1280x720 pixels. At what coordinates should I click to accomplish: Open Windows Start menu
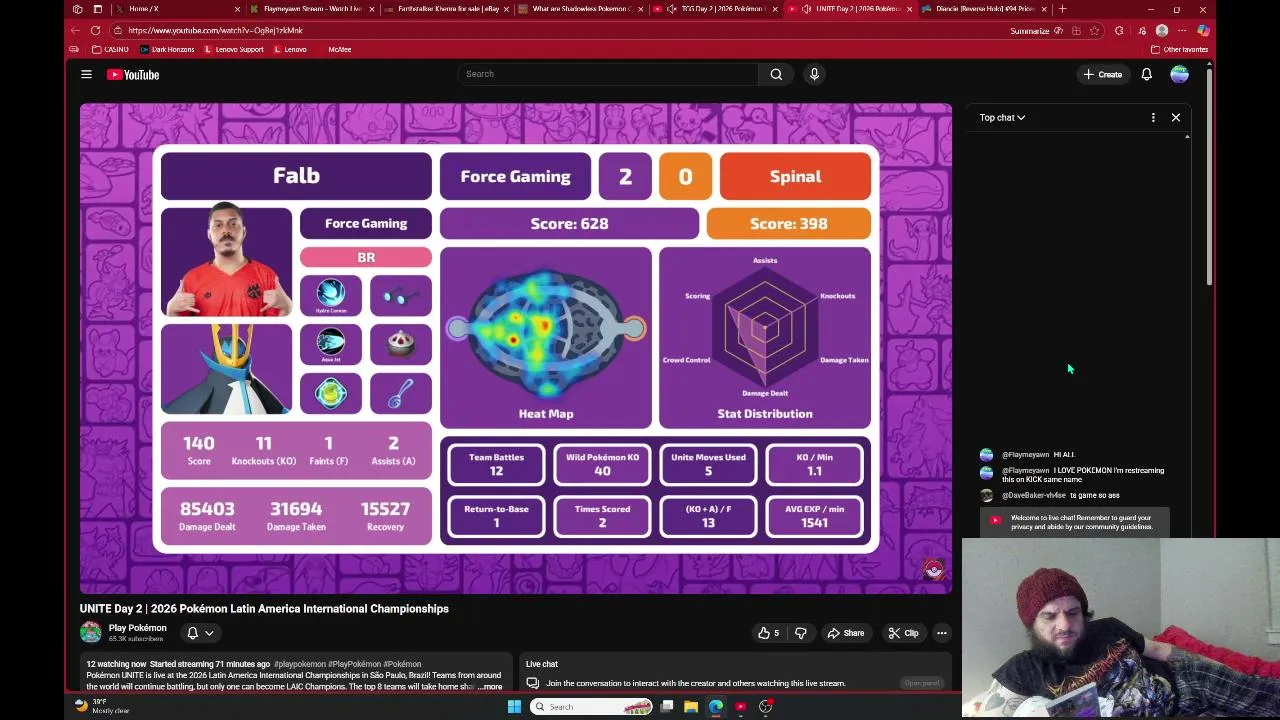click(514, 707)
